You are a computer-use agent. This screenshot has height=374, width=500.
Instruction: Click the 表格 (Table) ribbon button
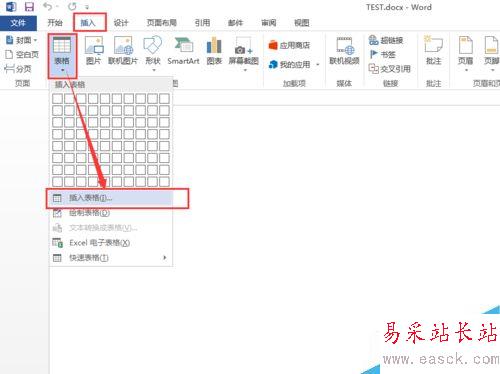pyautogui.click(x=62, y=55)
